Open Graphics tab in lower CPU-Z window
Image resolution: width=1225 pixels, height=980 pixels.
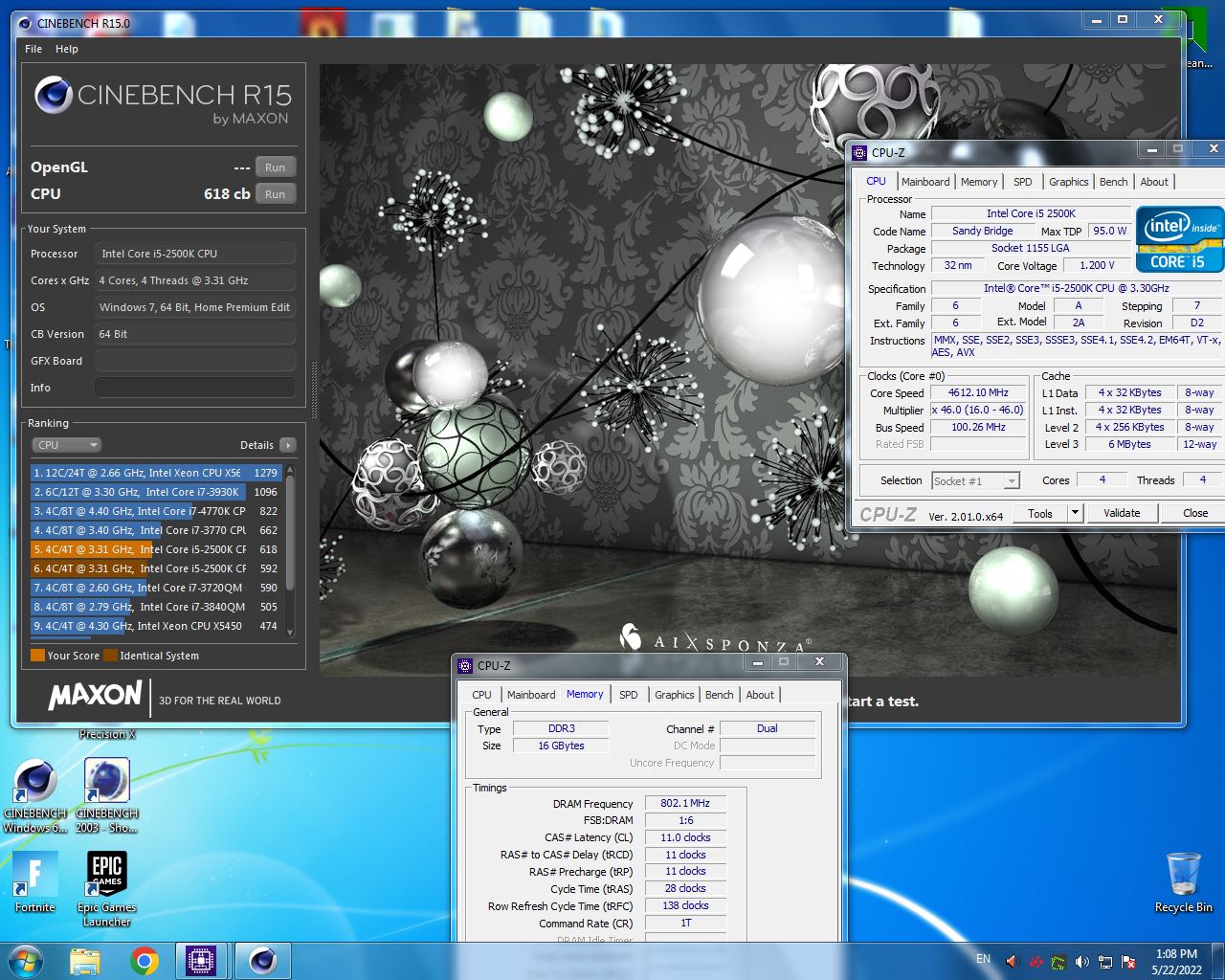click(675, 695)
